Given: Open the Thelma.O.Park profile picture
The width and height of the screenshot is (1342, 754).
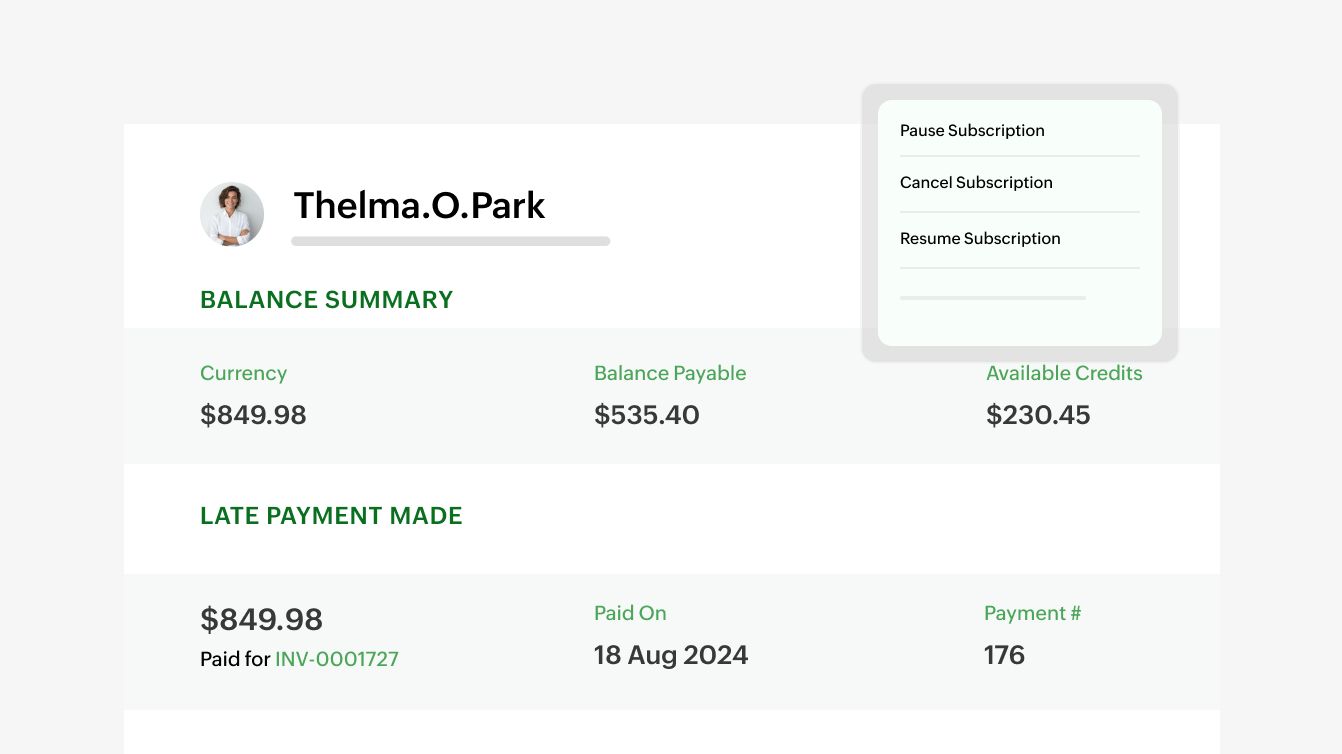Looking at the screenshot, I should (232, 214).
